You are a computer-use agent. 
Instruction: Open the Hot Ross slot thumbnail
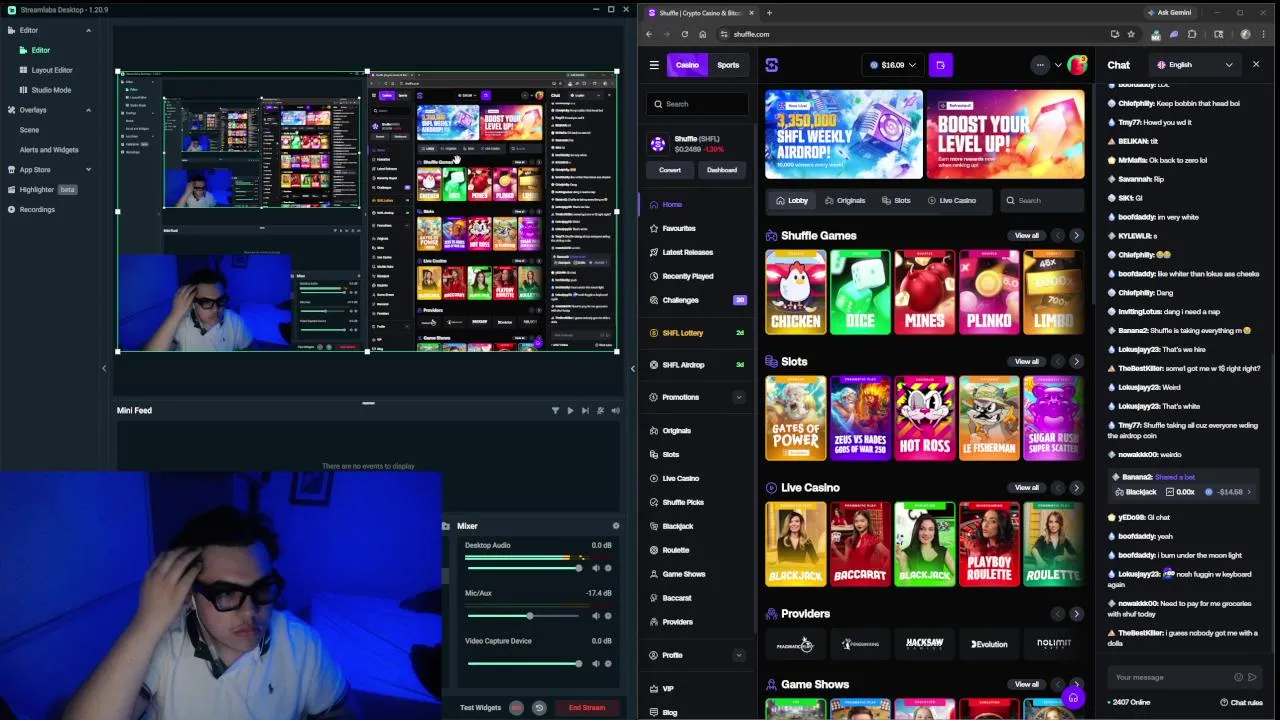click(925, 418)
